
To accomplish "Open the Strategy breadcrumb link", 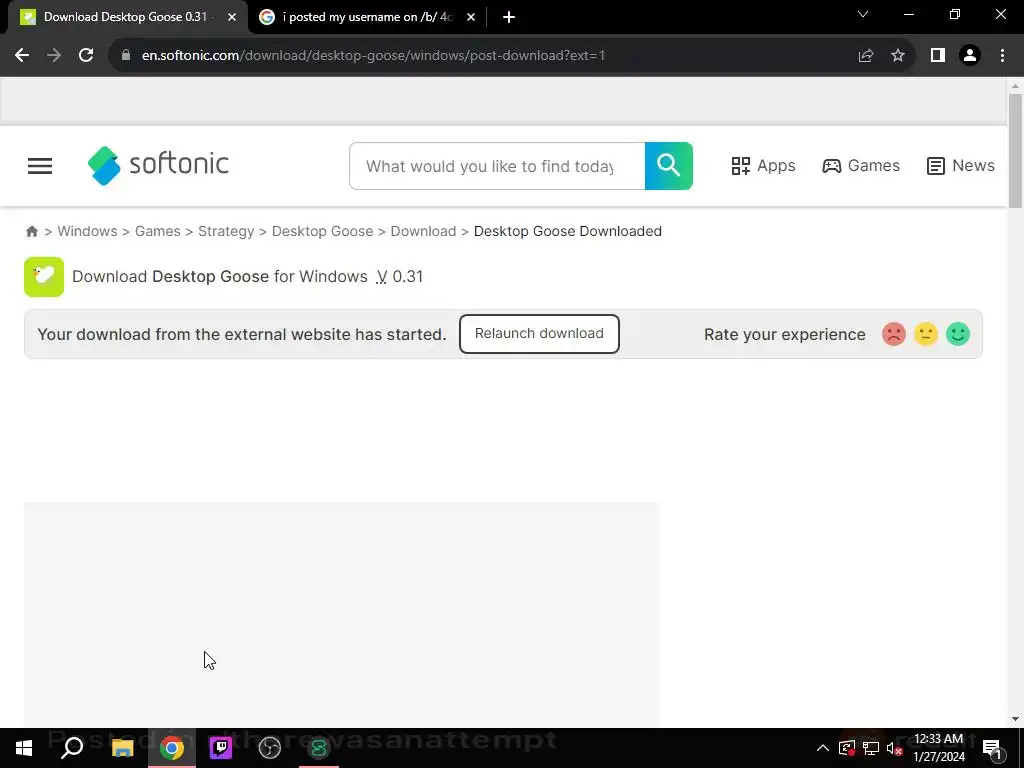I will click(226, 231).
